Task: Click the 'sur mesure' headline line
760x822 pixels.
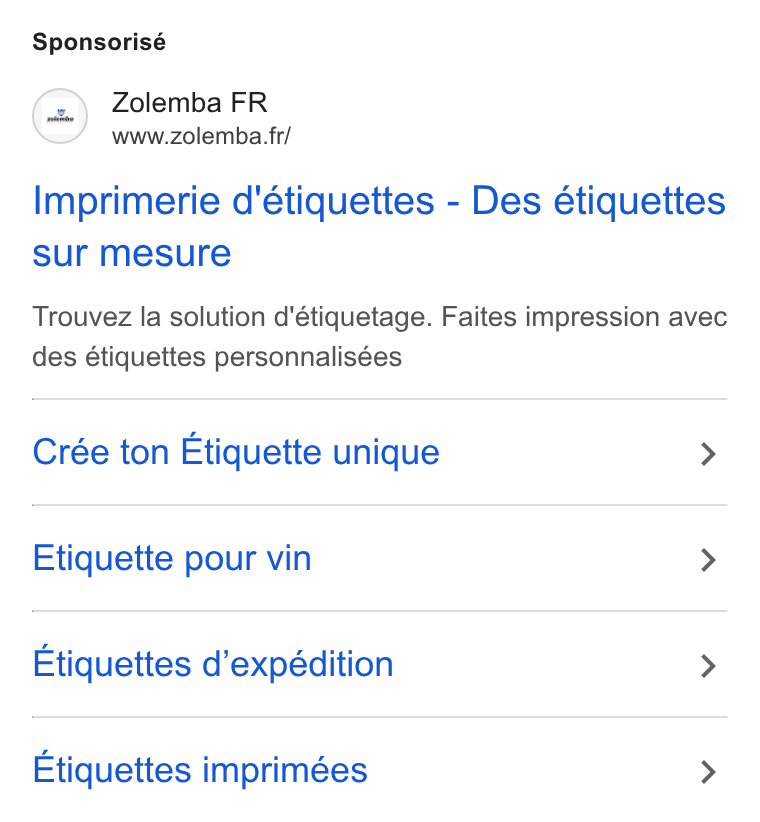Action: [132, 253]
